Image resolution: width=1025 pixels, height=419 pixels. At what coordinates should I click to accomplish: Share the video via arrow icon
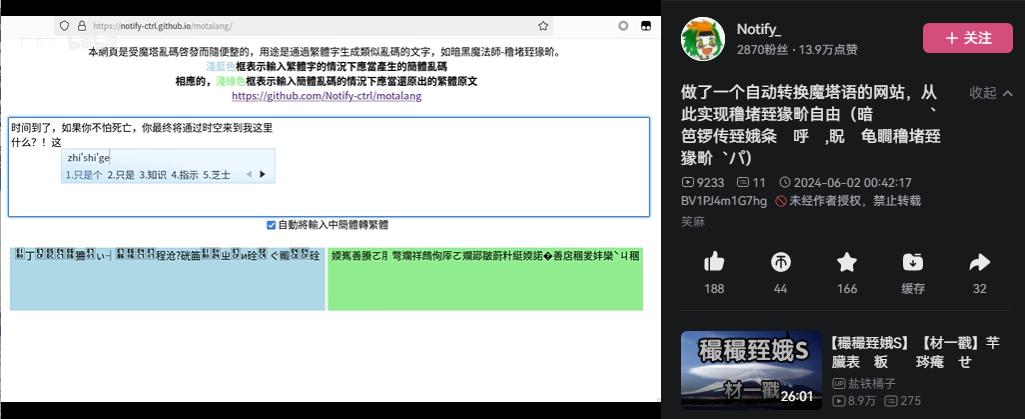(x=979, y=262)
